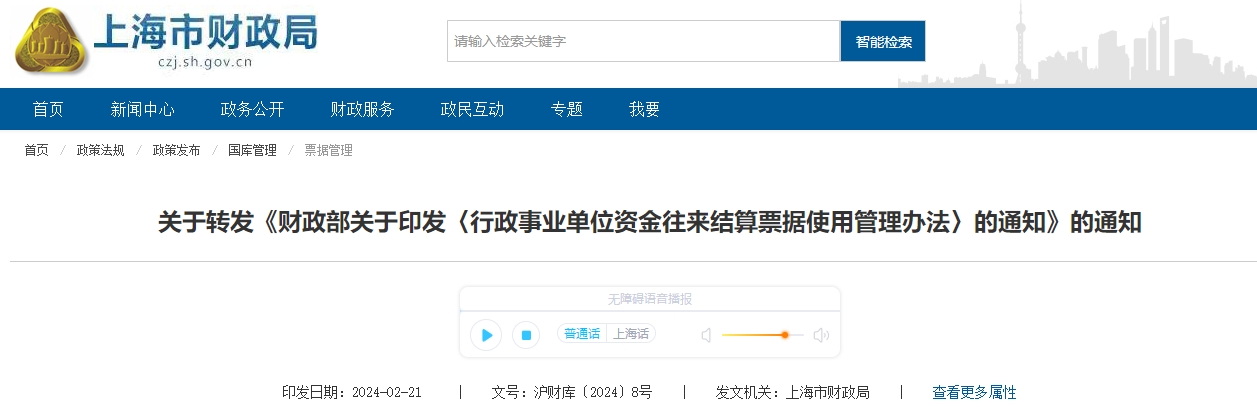Open the 新闻中心 navigation menu
This screenshot has height=407, width=1257.
[x=142, y=109]
